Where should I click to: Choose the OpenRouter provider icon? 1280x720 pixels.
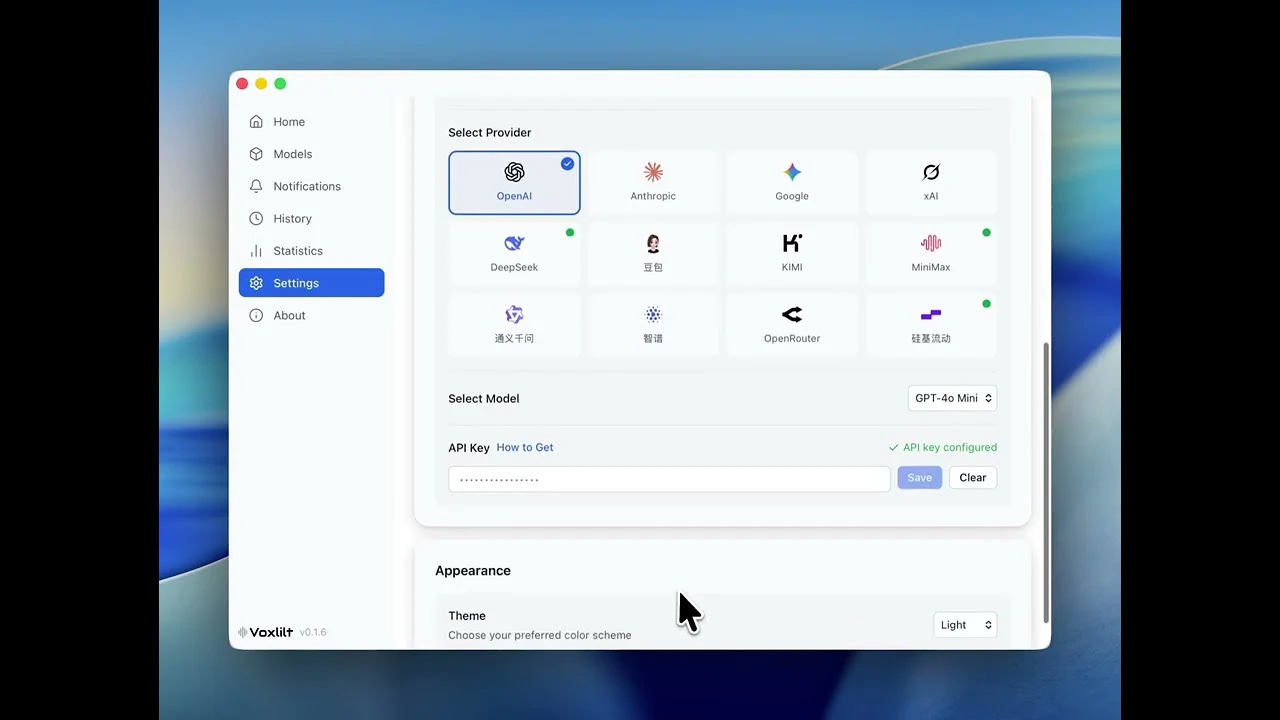(792, 314)
